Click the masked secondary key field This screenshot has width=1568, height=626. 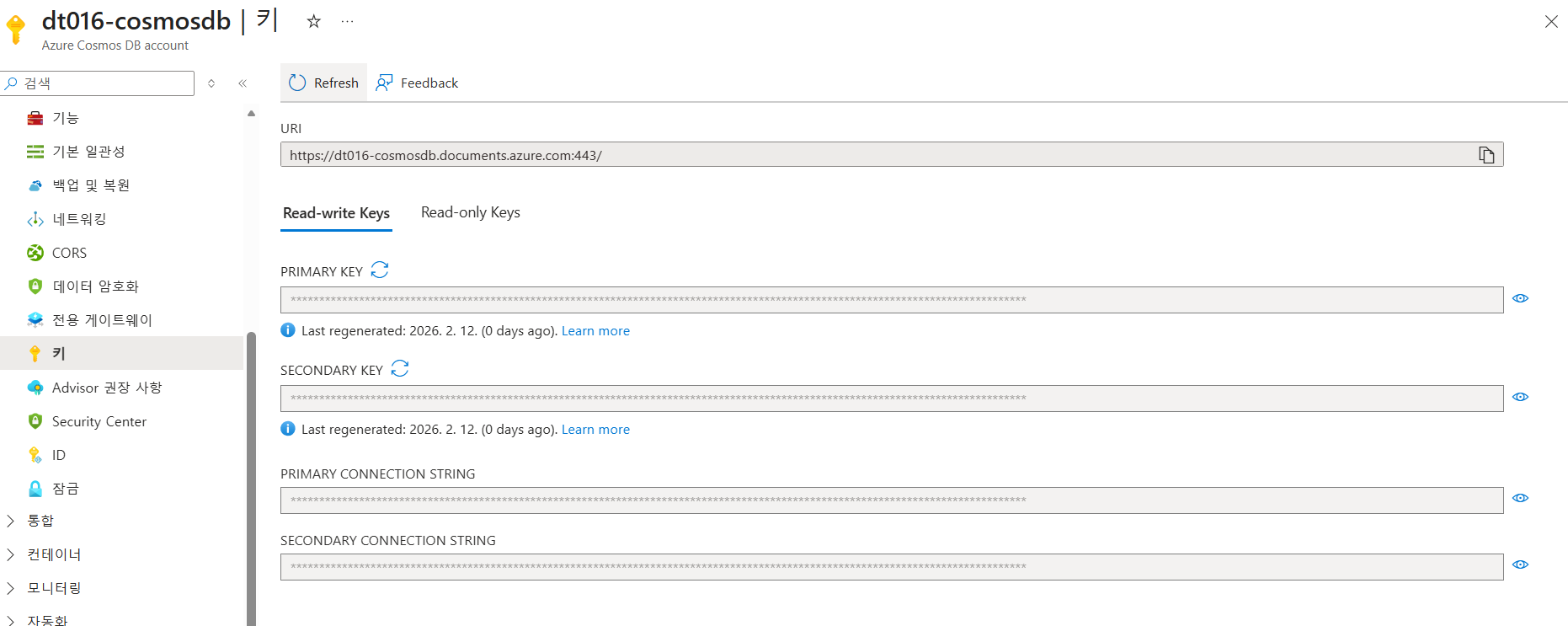click(x=892, y=399)
